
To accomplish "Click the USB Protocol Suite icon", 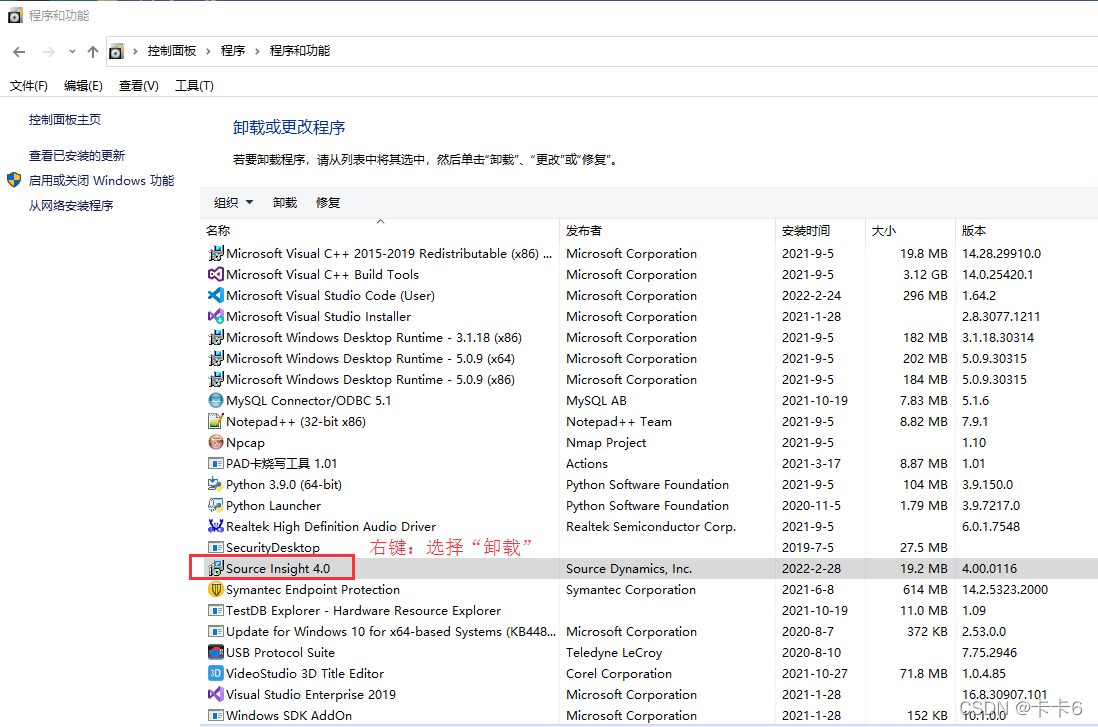I will pyautogui.click(x=216, y=653).
